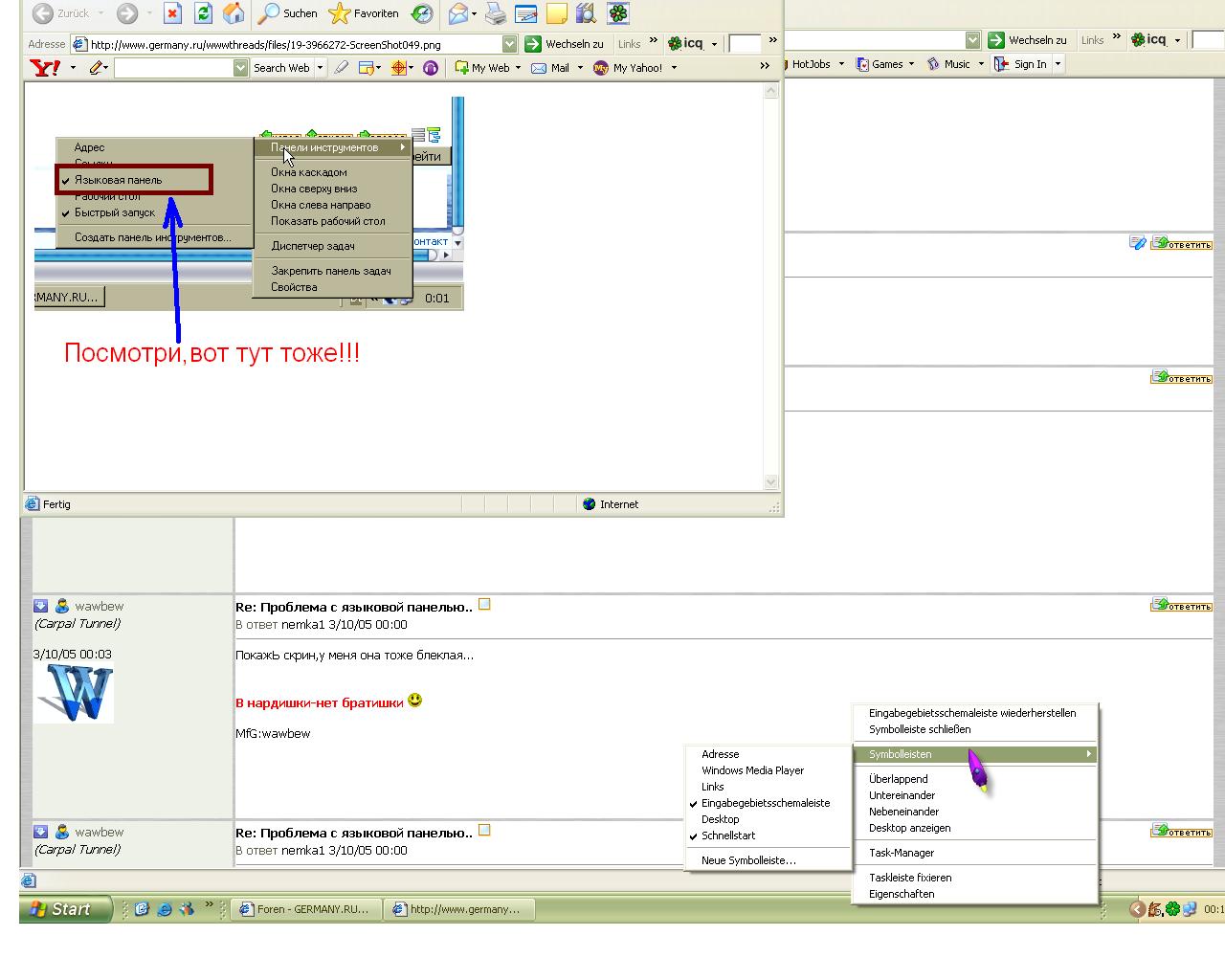1225x980 pixels.
Task: Click the Stop icon in browser toolbar
Action: 172,13
